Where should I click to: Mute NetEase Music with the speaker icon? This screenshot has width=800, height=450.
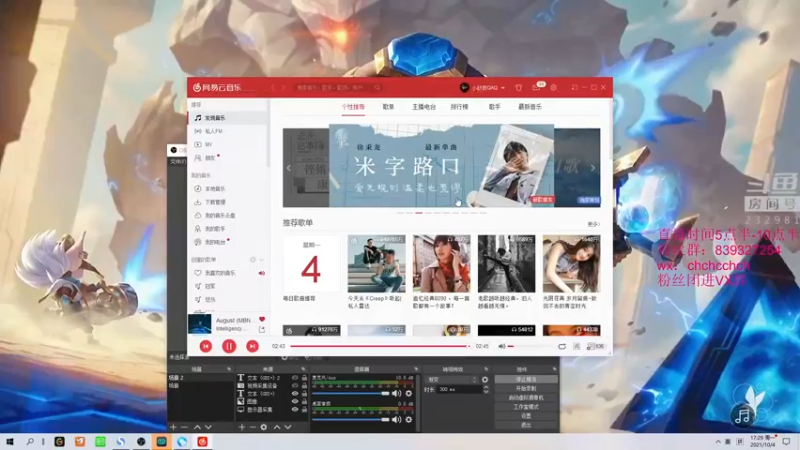(502, 346)
